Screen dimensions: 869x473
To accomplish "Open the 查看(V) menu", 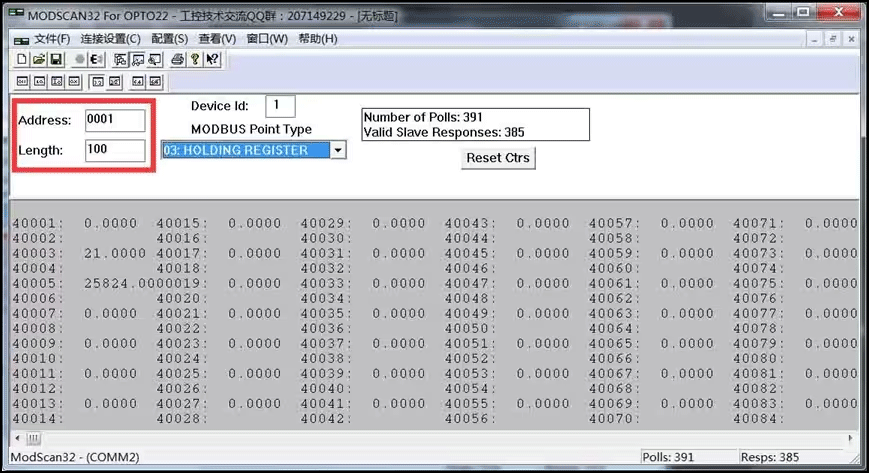I will click(x=217, y=39).
